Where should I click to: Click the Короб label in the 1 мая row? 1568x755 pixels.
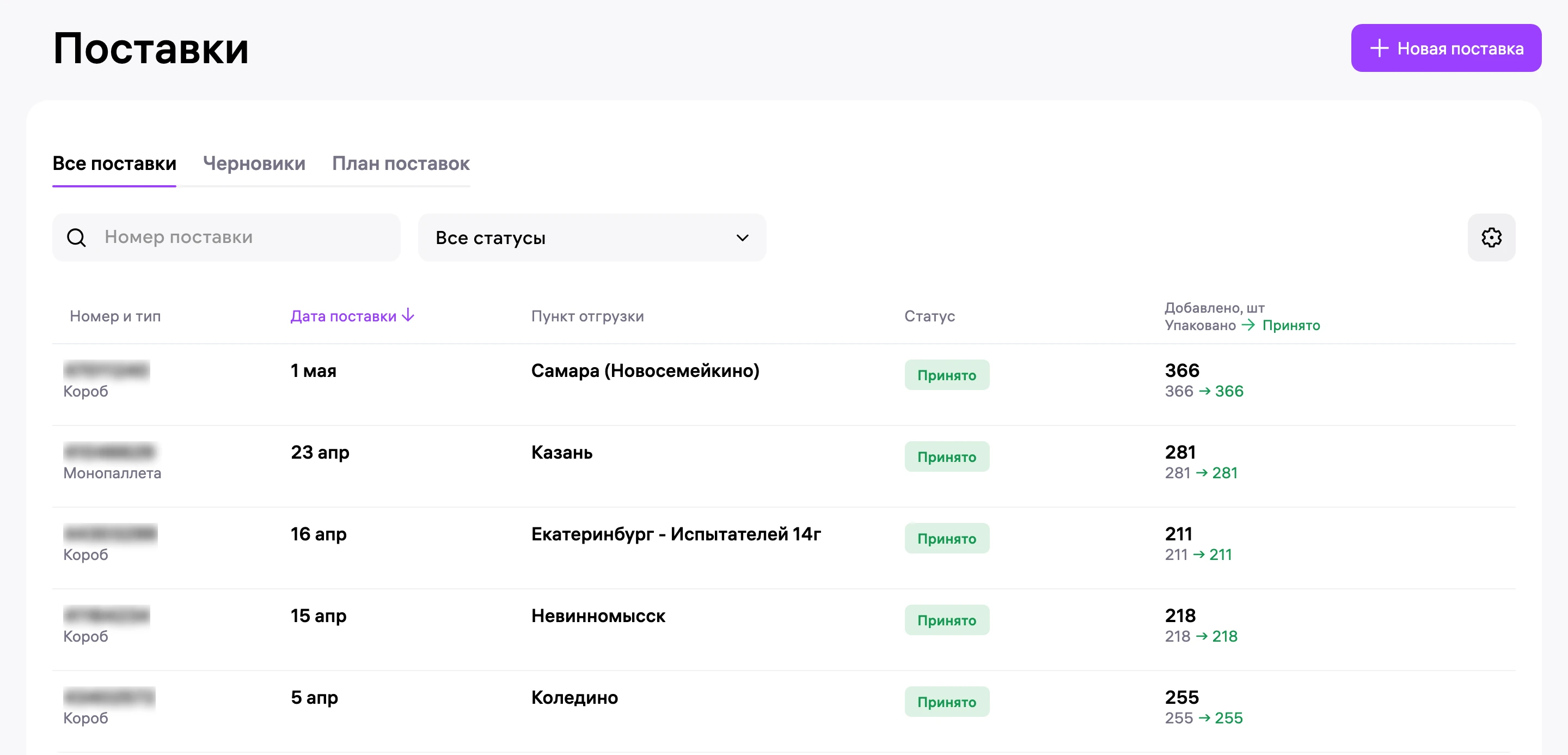(x=86, y=392)
